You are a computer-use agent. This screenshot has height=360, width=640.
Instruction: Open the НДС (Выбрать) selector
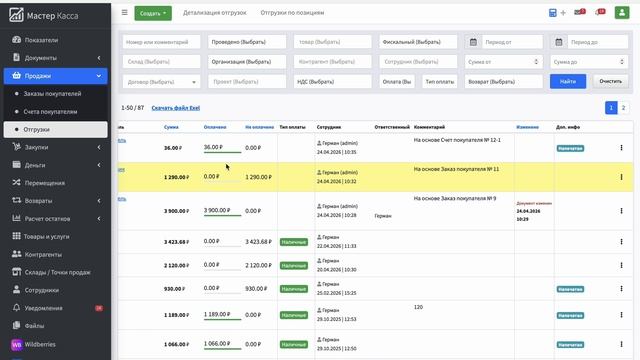tap(333, 82)
